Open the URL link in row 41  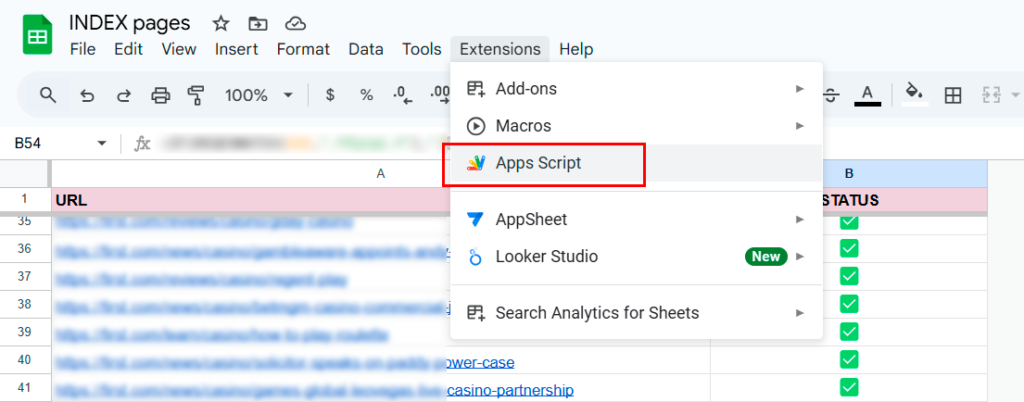pyautogui.click(x=510, y=389)
